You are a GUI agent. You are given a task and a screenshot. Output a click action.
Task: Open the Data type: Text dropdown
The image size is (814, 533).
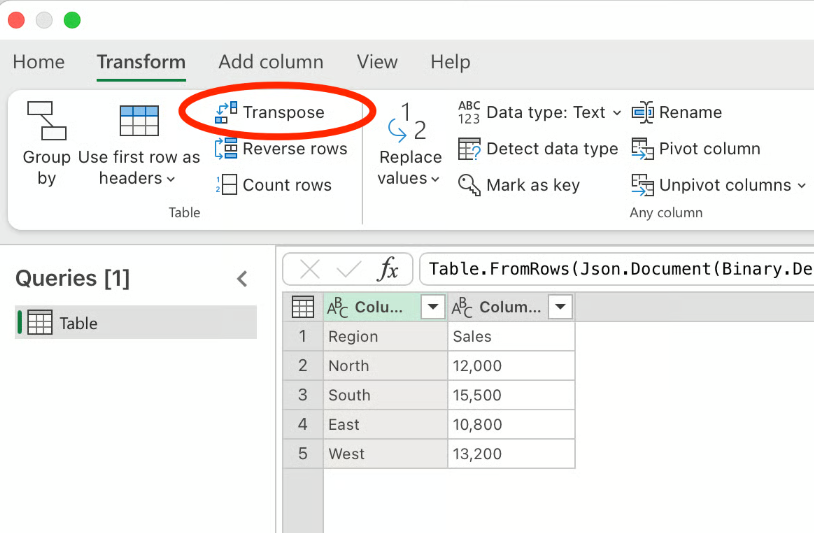tap(616, 113)
